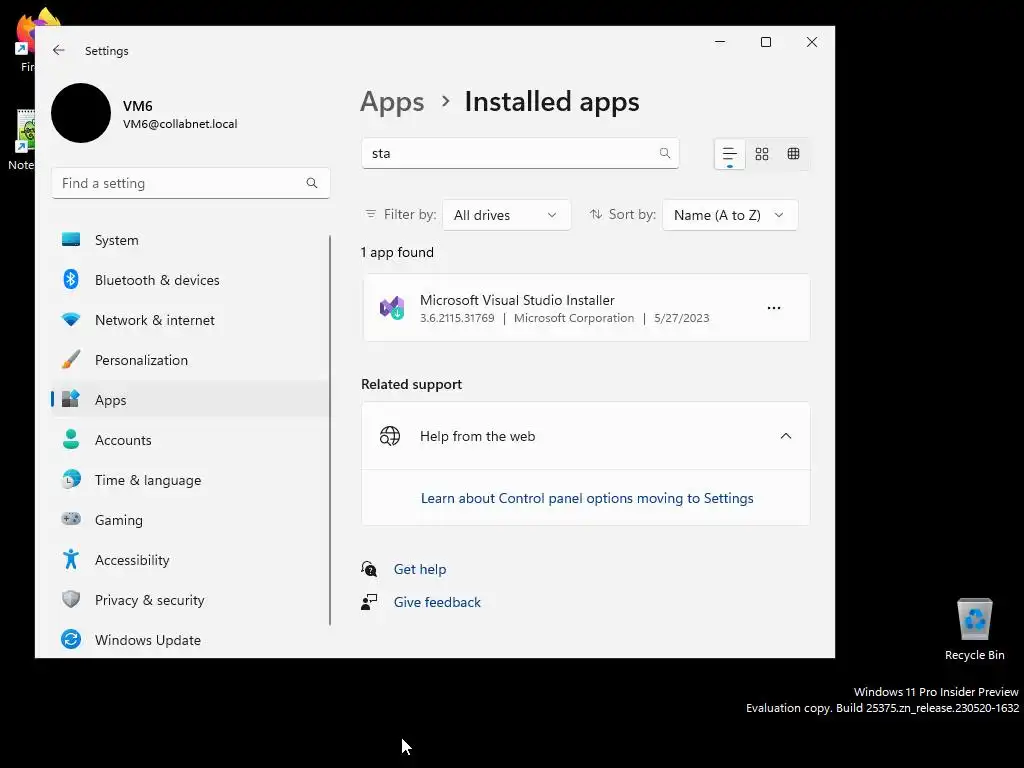Click the Time & language clock icon
Screen dimensions: 1024x768
click(x=71, y=479)
